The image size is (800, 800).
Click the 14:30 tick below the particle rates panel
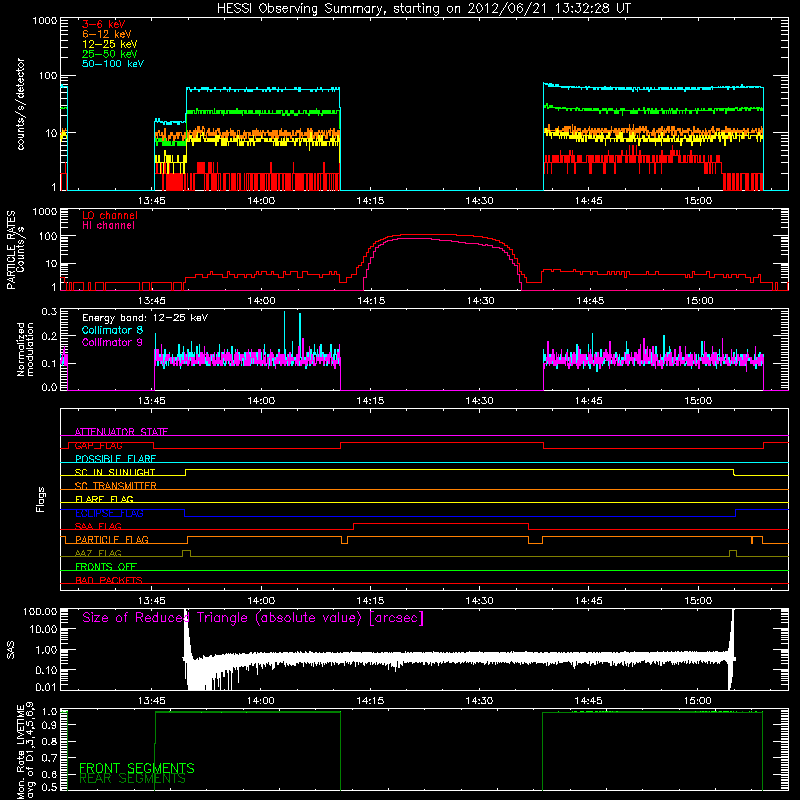click(480, 301)
